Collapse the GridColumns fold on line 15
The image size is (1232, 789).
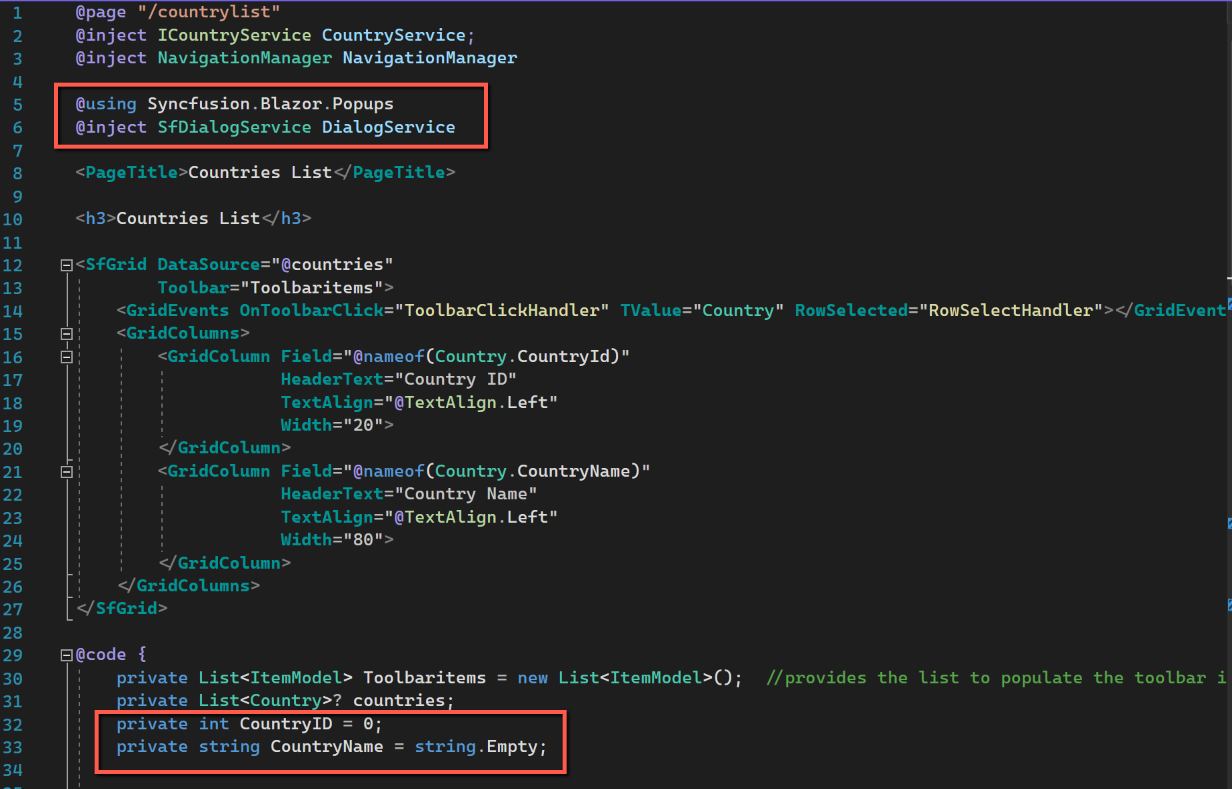[x=66, y=332]
